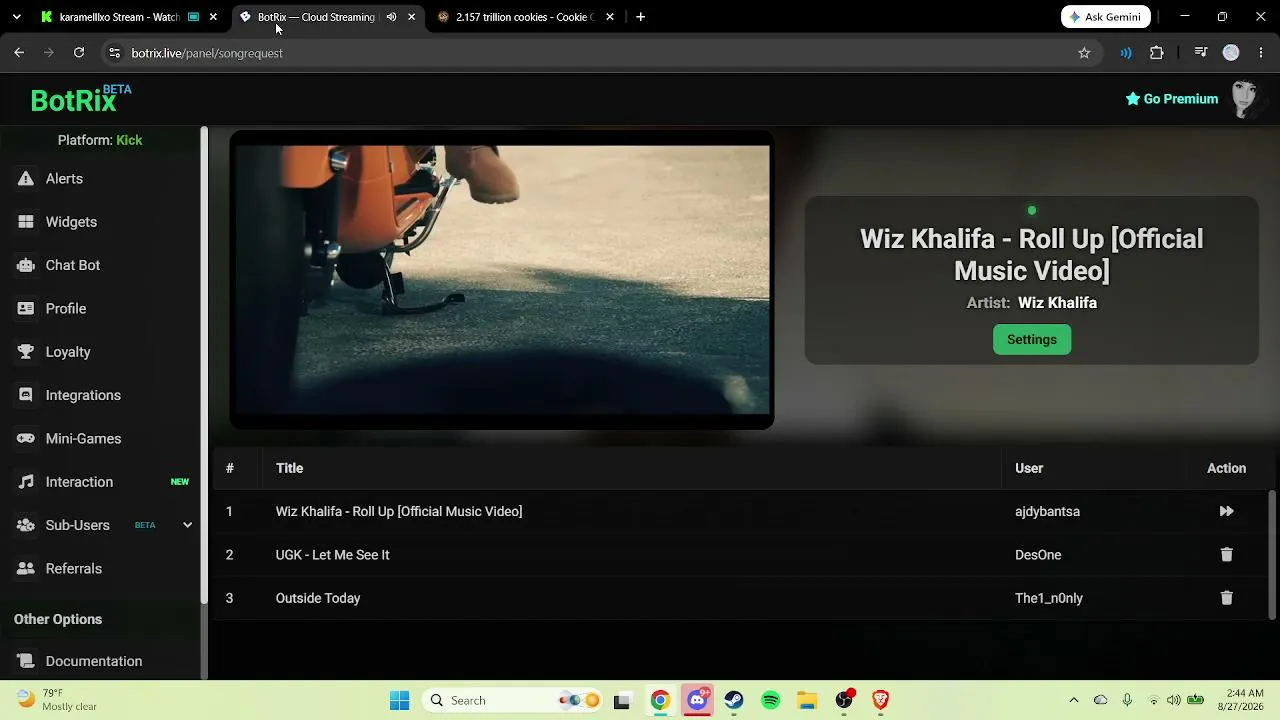This screenshot has height=720, width=1280.
Task: Open File Explorer from the taskbar
Action: tap(807, 701)
